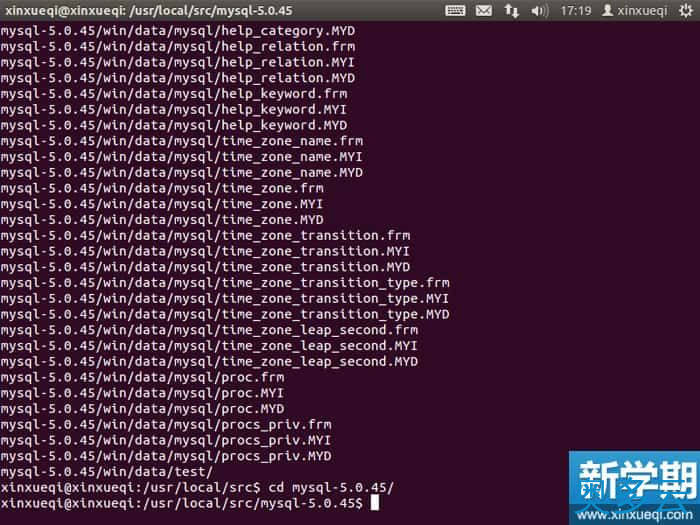Click the line mysql-5.0.45/win/data/test/
Screen dimensions: 700x525
click(x=107, y=472)
